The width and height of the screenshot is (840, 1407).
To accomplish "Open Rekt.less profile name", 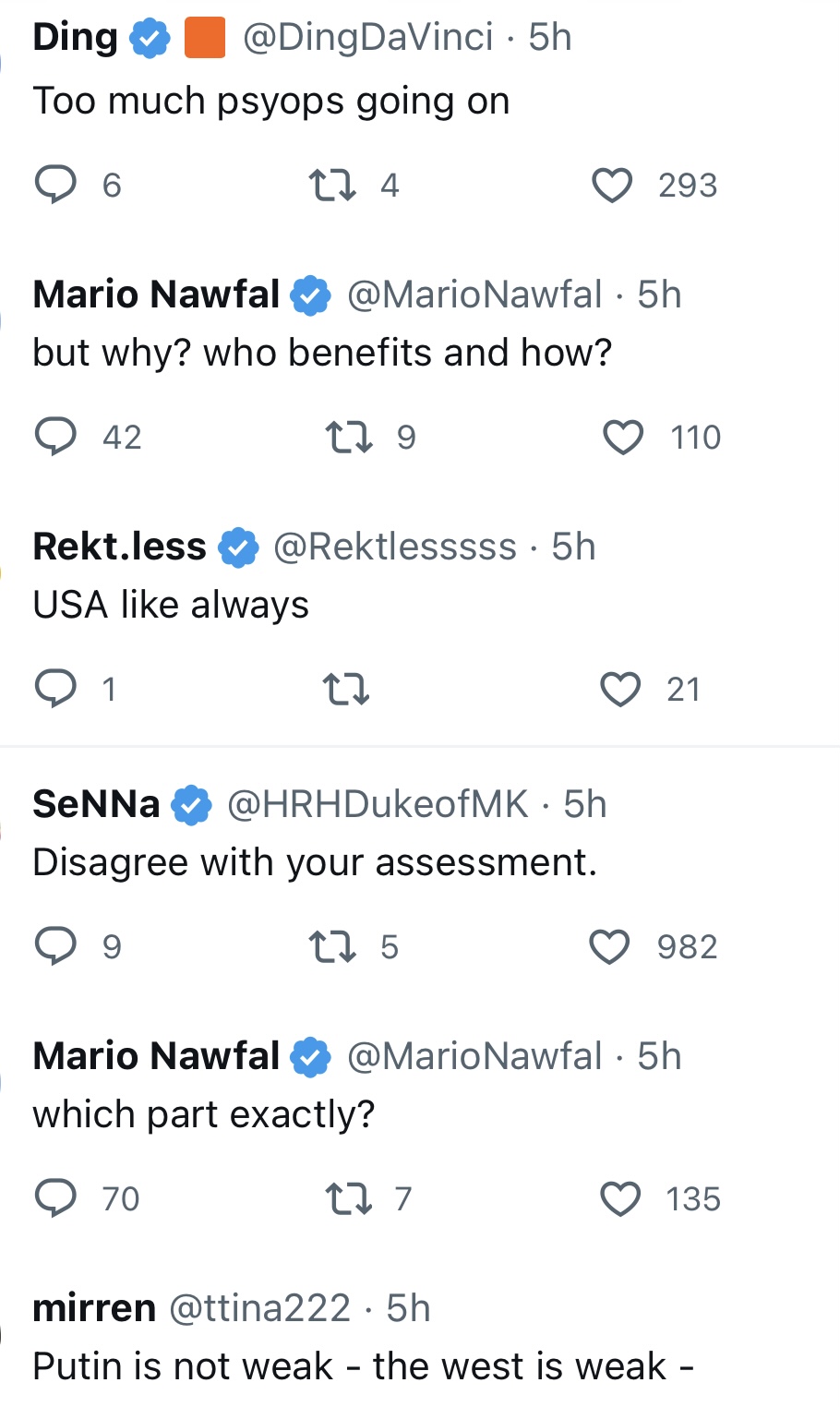I will (119, 547).
